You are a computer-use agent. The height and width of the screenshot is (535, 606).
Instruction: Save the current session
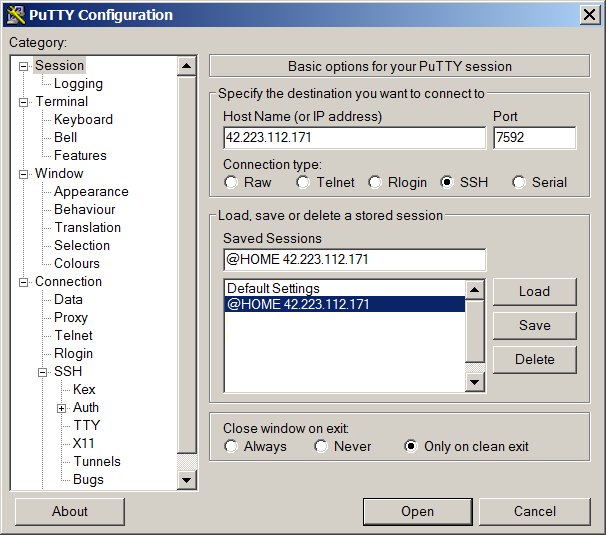tap(535, 325)
